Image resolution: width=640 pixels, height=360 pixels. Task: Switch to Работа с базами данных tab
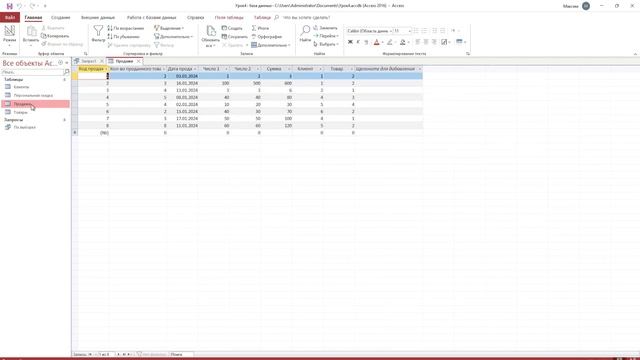151,18
